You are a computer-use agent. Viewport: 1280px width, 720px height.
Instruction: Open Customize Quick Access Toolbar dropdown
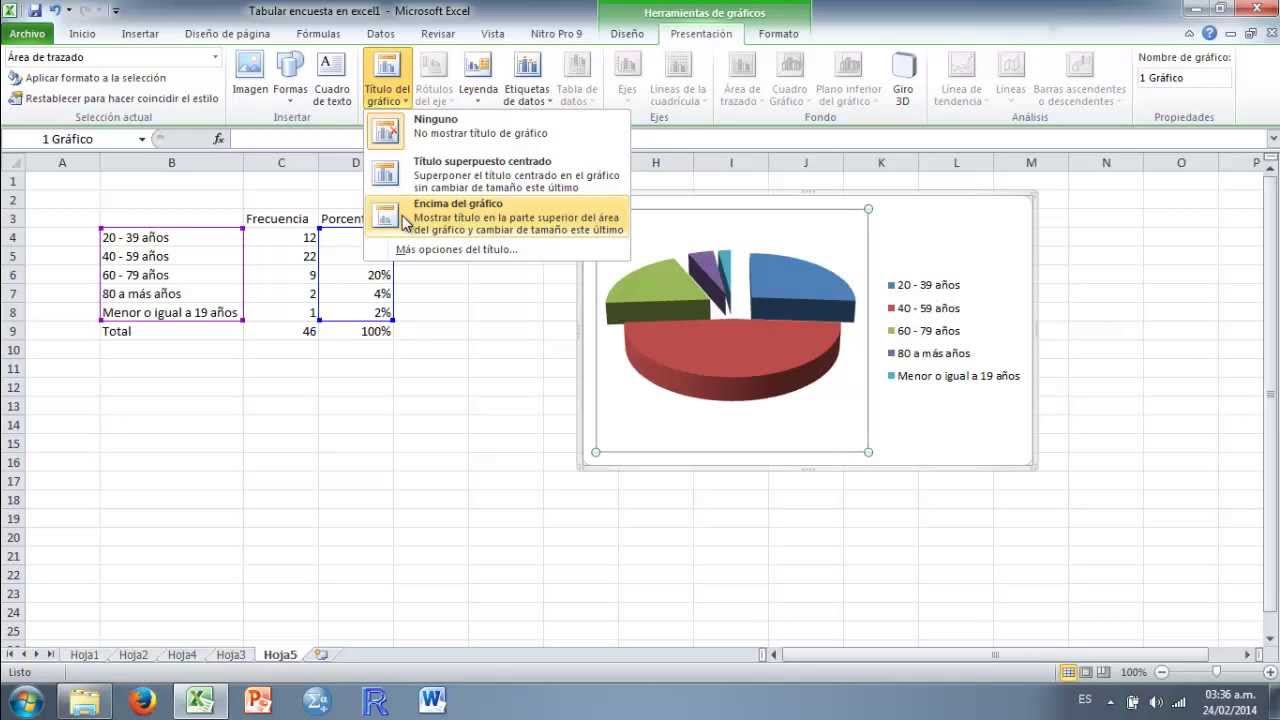(116, 11)
